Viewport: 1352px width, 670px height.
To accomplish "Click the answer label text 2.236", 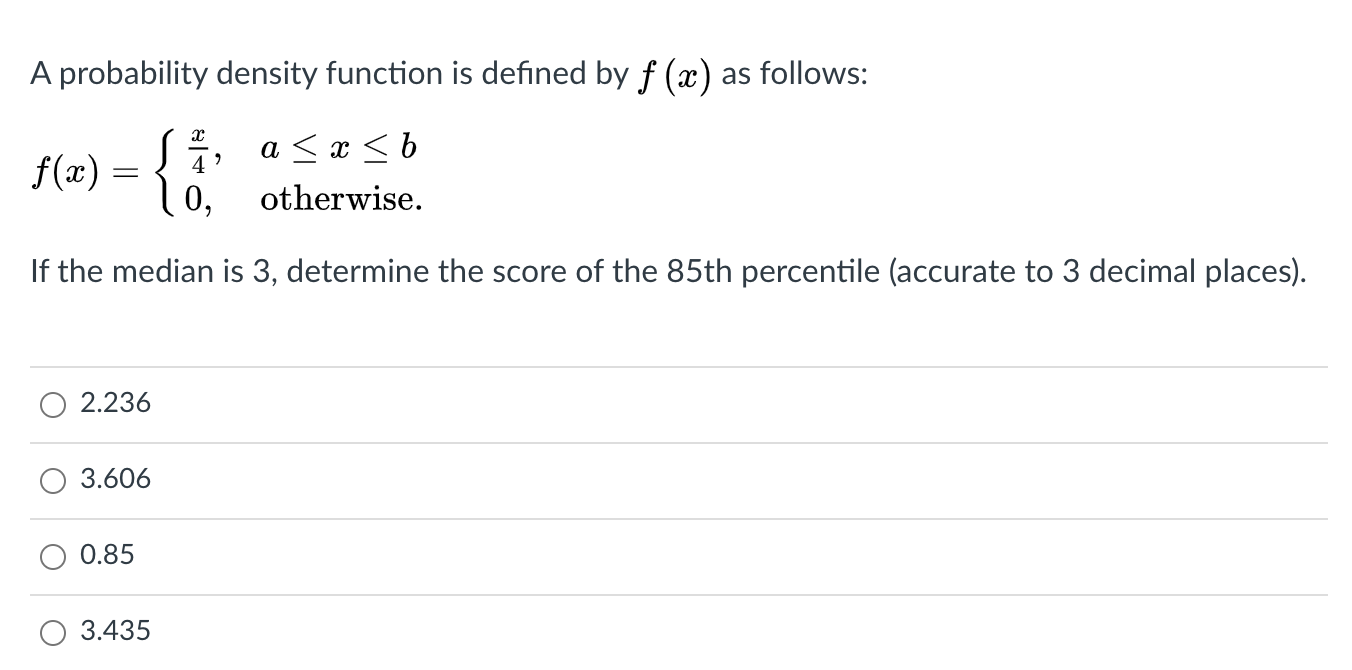I will point(117,404).
